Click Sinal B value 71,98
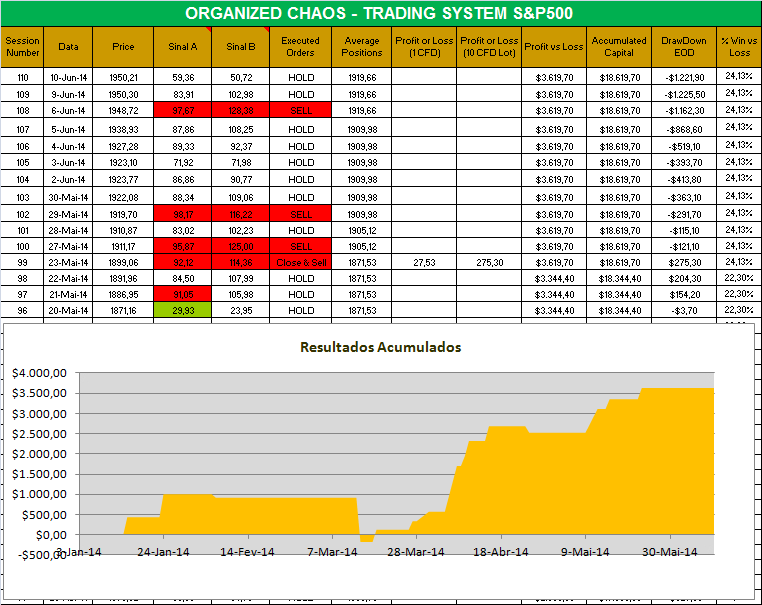Image resolution: width=762 pixels, height=605 pixels. pyautogui.click(x=241, y=162)
